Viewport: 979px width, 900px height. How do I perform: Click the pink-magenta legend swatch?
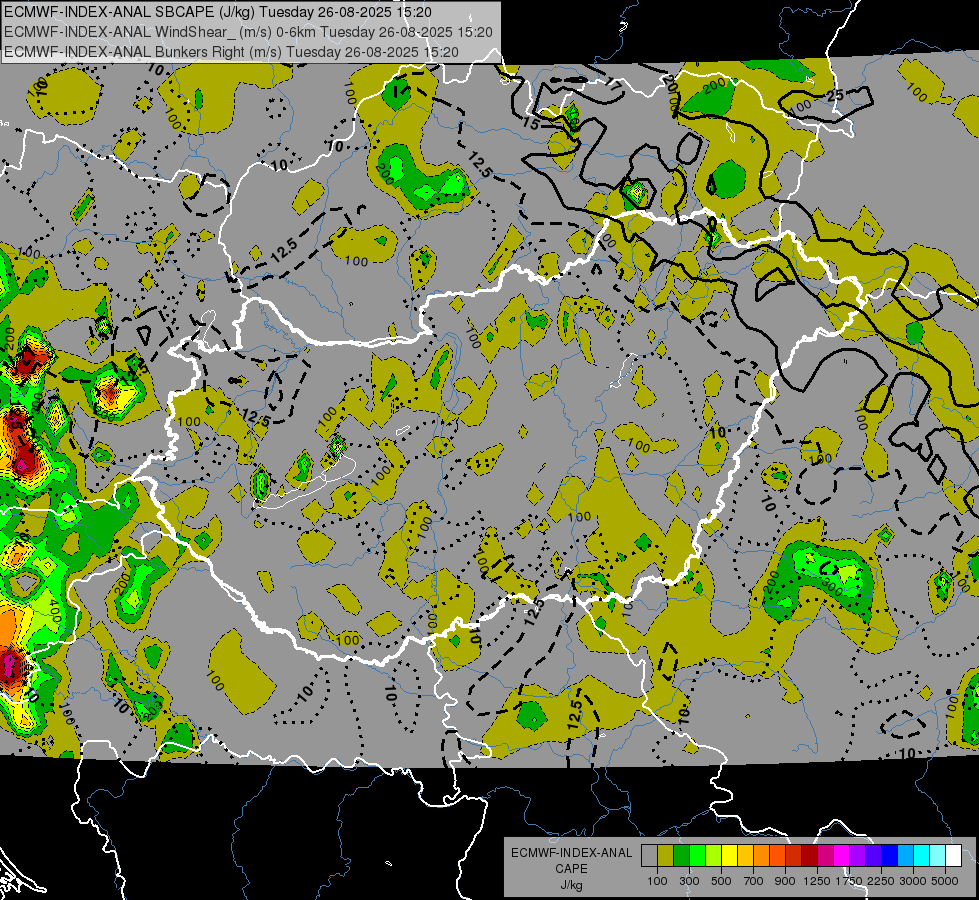(825, 856)
